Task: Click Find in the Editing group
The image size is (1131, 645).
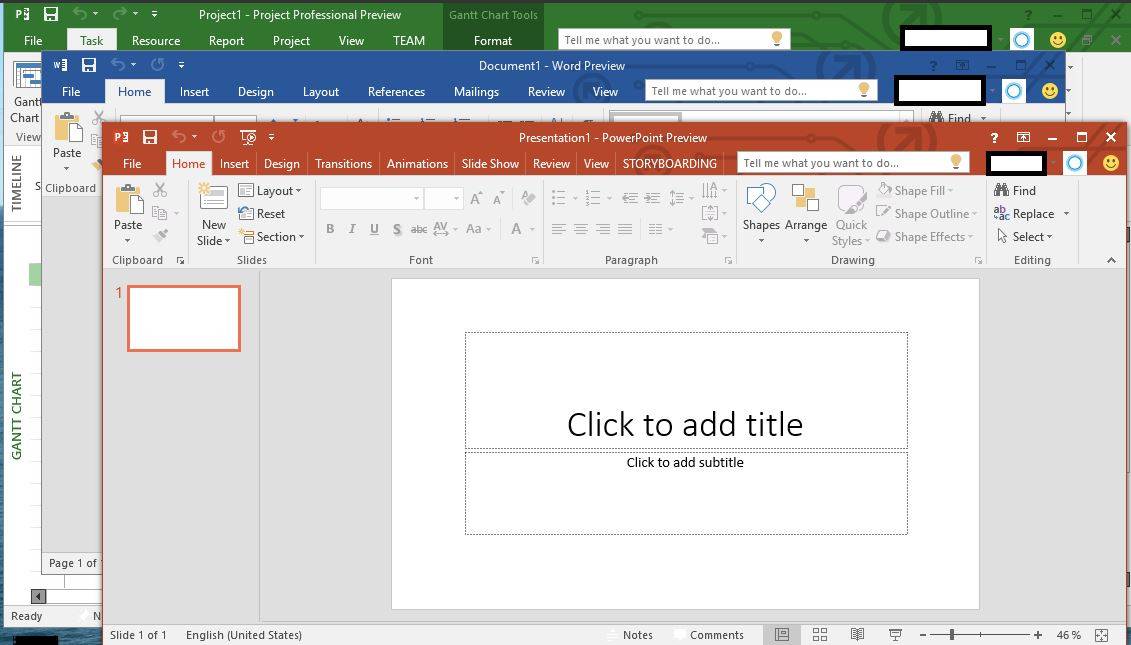Action: [1015, 190]
